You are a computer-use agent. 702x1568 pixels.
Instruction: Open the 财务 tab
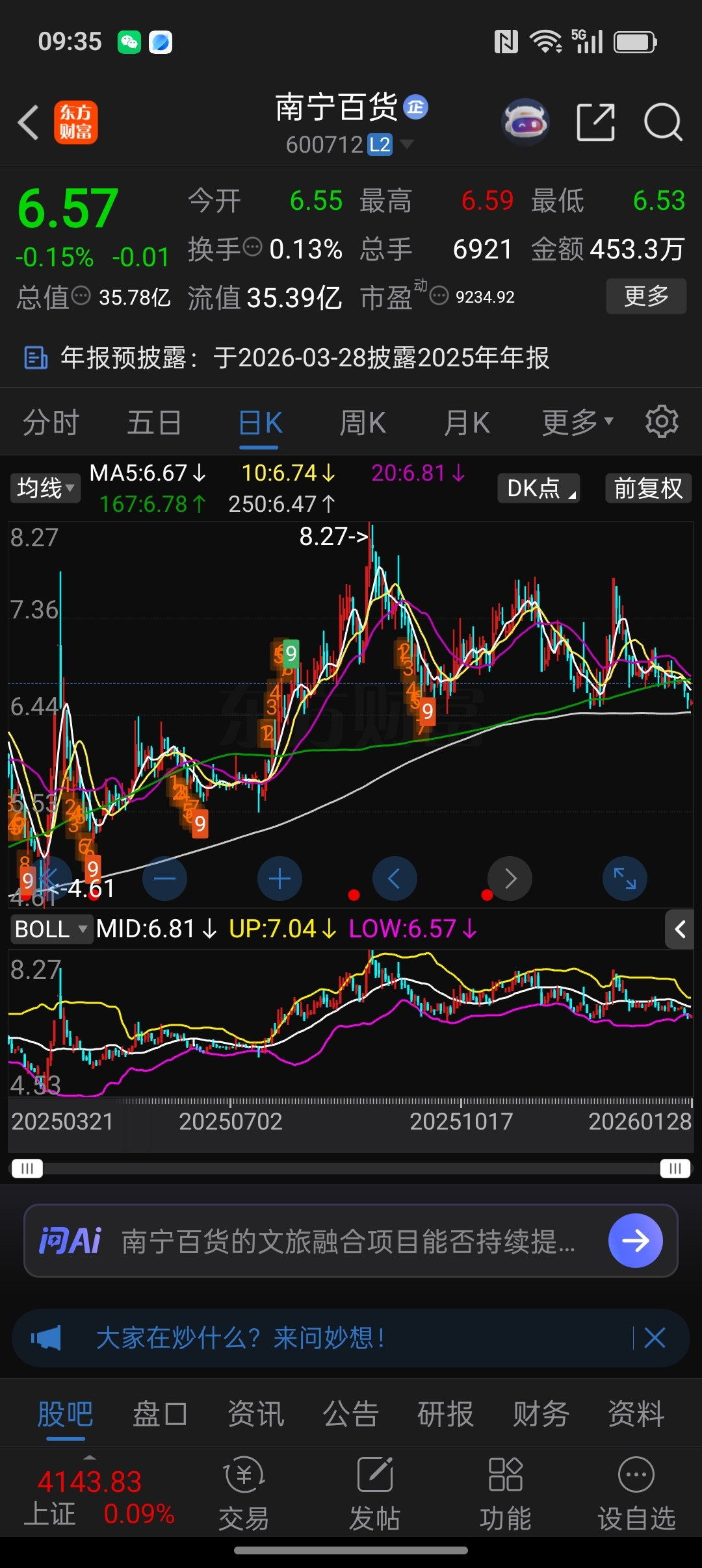[x=541, y=1413]
